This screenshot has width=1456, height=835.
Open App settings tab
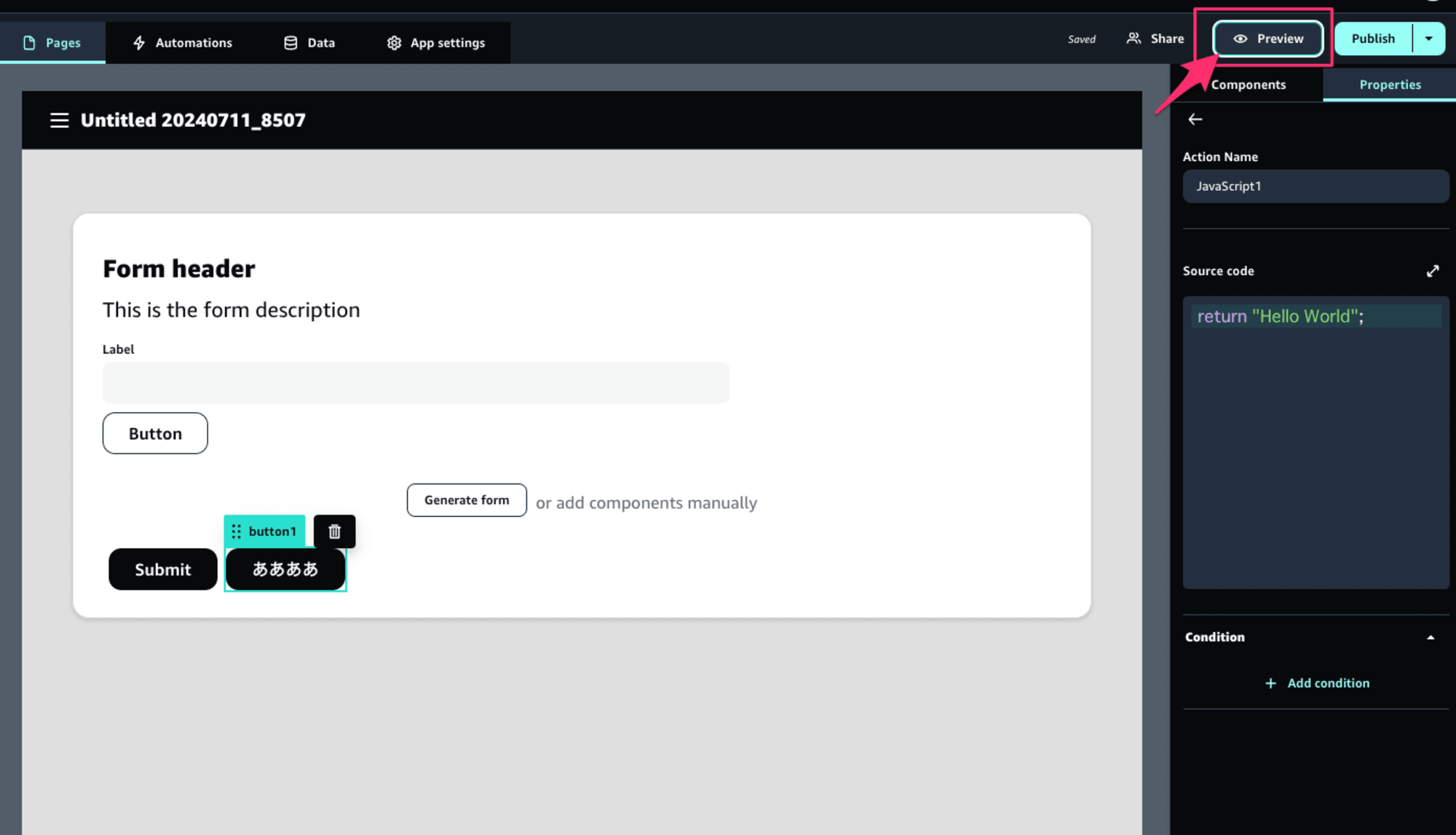436,42
